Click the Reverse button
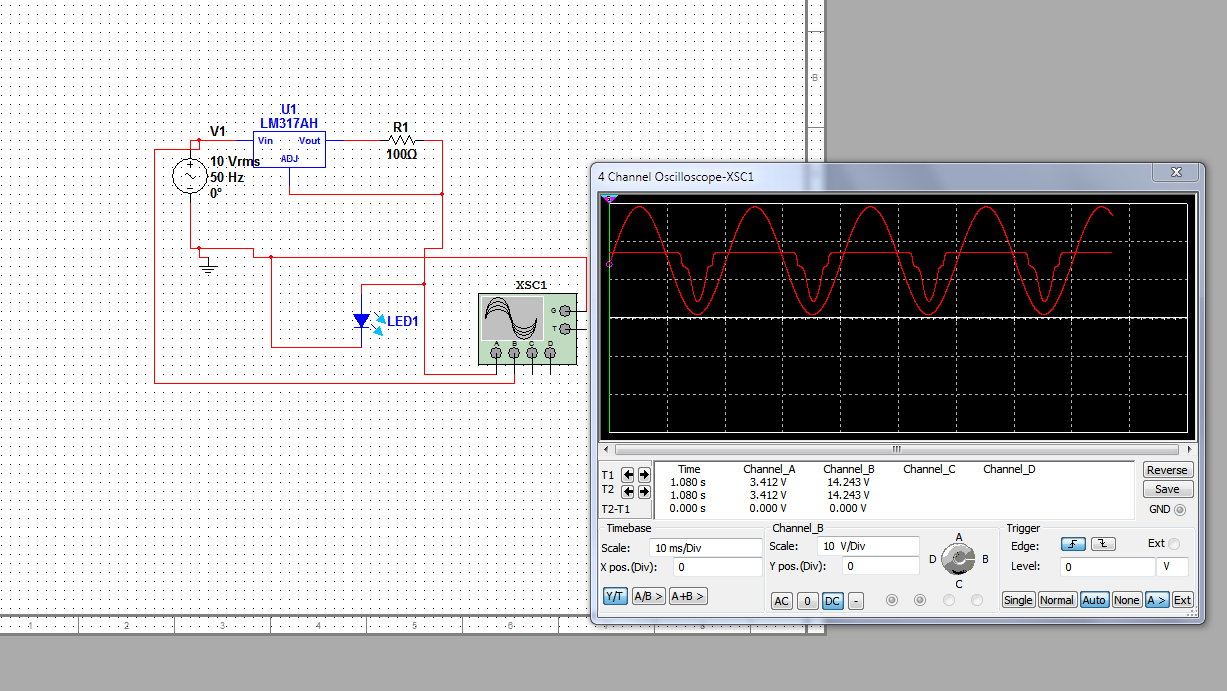1227x691 pixels. click(x=1167, y=470)
